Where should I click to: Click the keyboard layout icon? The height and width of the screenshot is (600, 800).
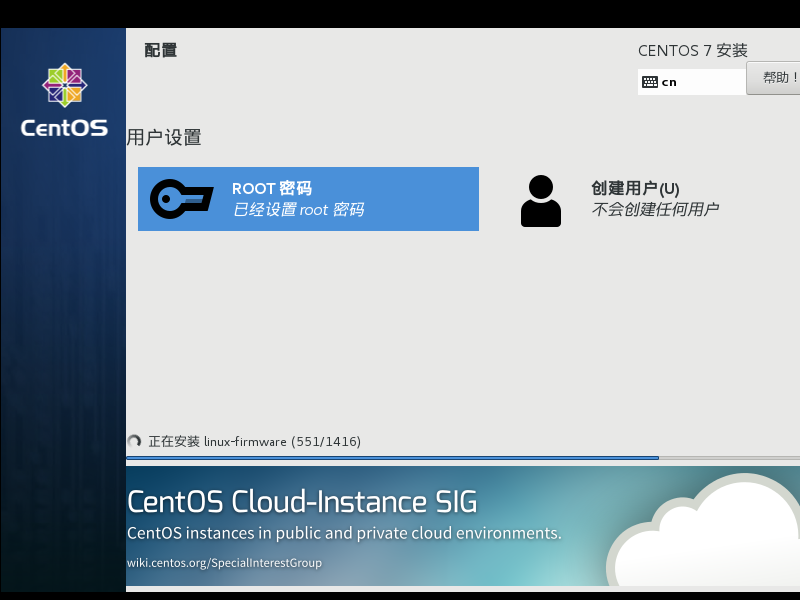point(650,82)
